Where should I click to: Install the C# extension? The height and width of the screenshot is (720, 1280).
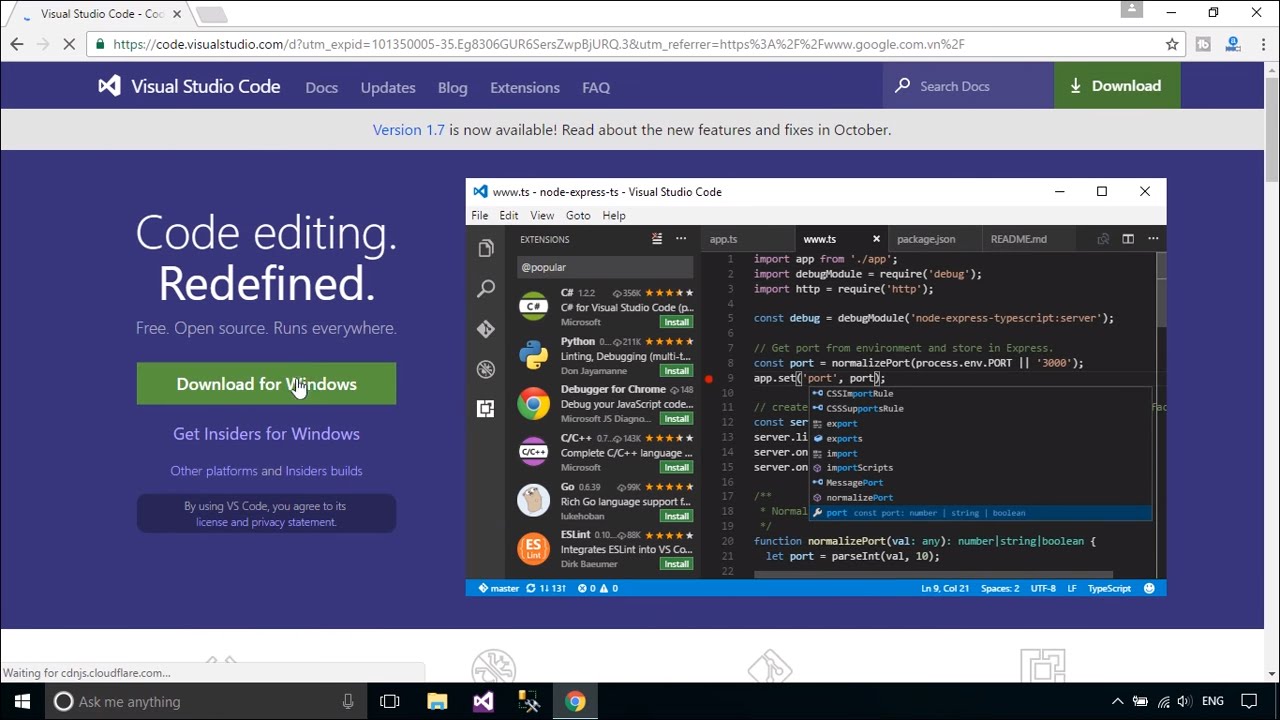click(x=677, y=322)
